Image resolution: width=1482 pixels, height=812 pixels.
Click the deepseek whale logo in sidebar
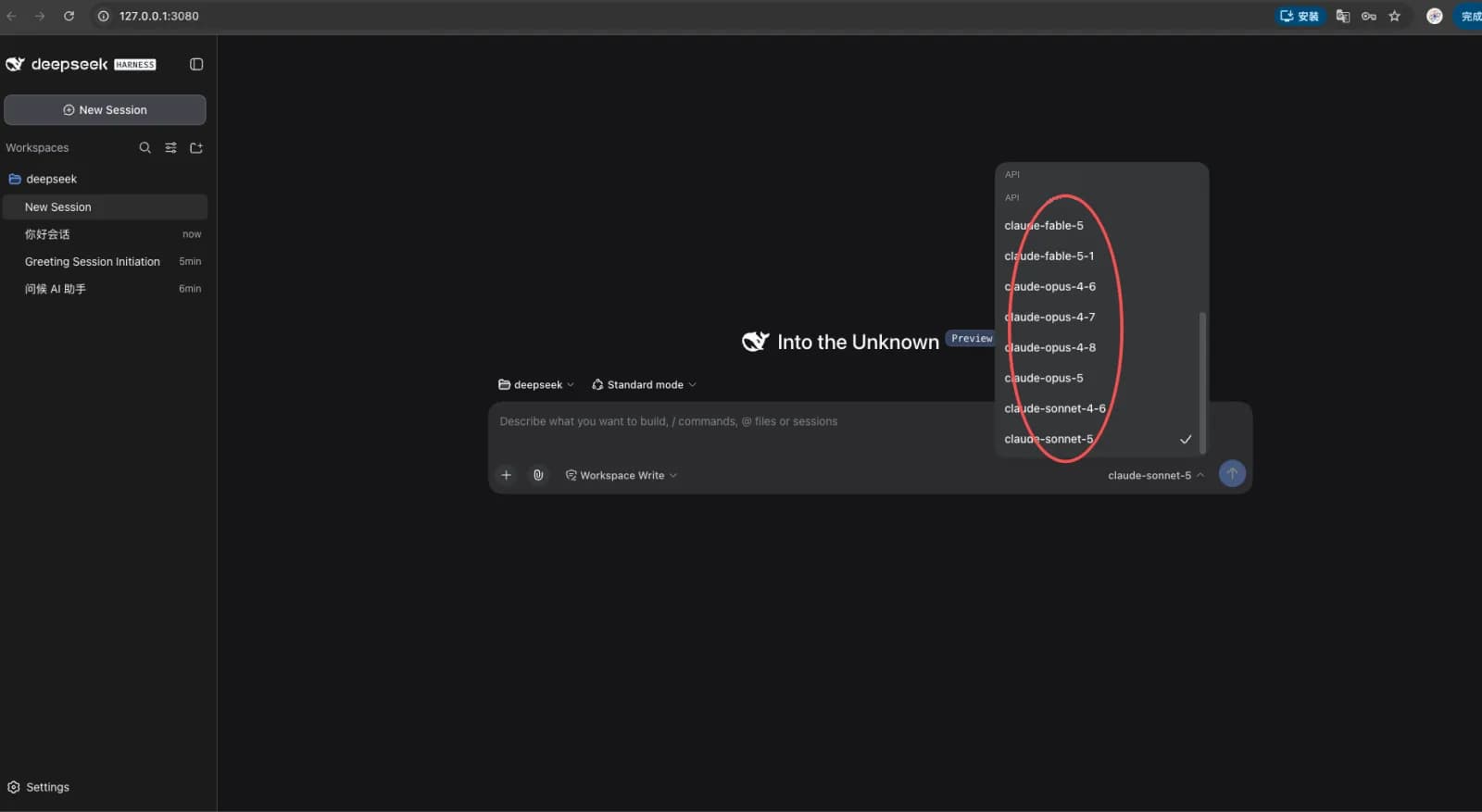15,64
